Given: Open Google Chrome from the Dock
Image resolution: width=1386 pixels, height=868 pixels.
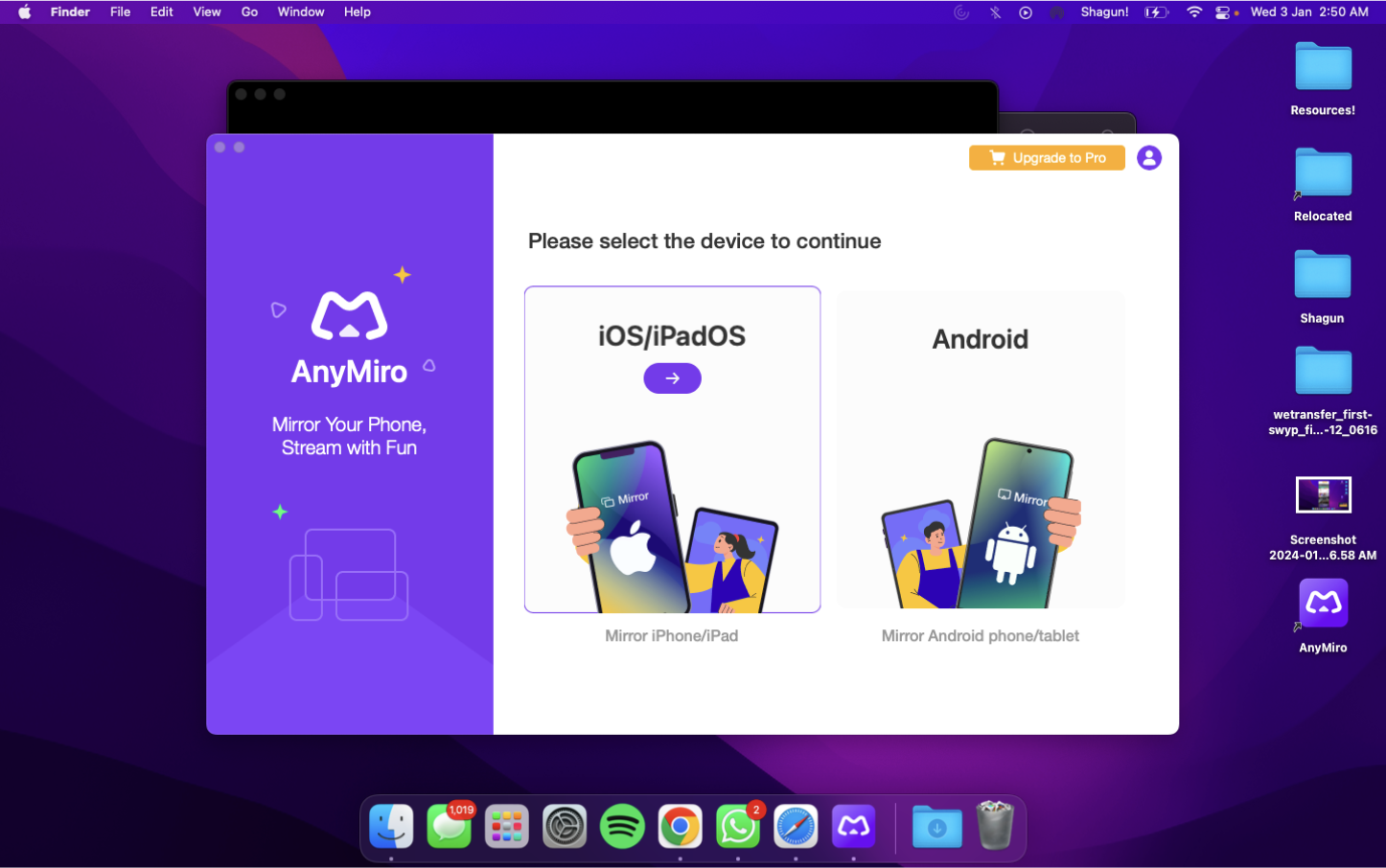Looking at the screenshot, I should (x=680, y=826).
